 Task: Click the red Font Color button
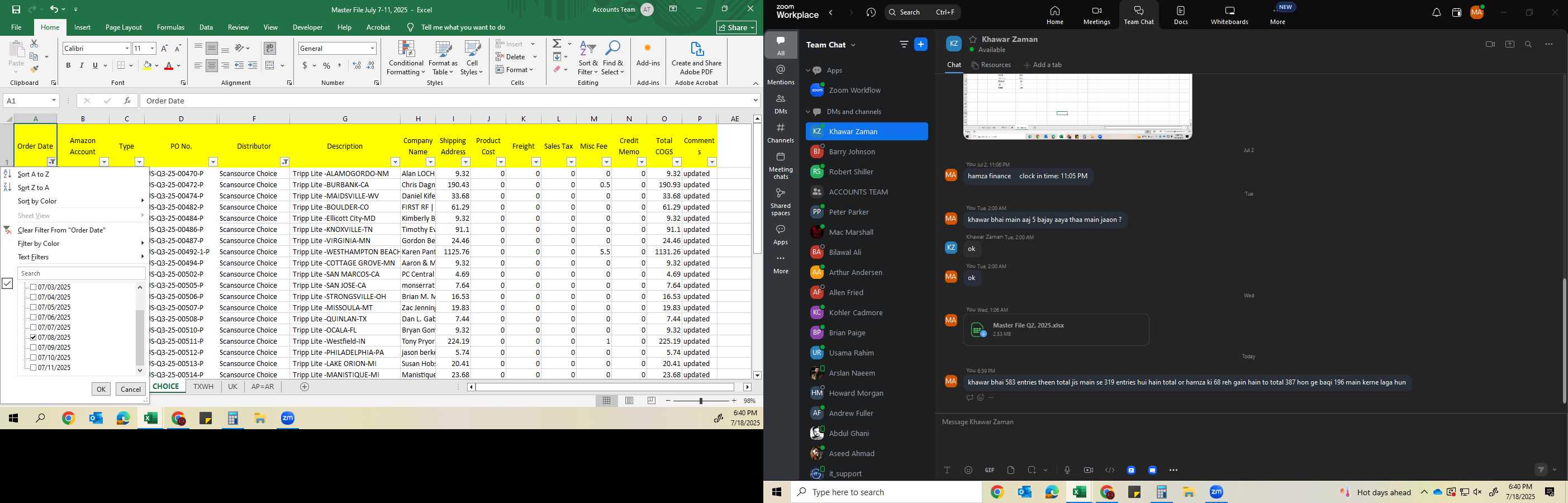[169, 66]
